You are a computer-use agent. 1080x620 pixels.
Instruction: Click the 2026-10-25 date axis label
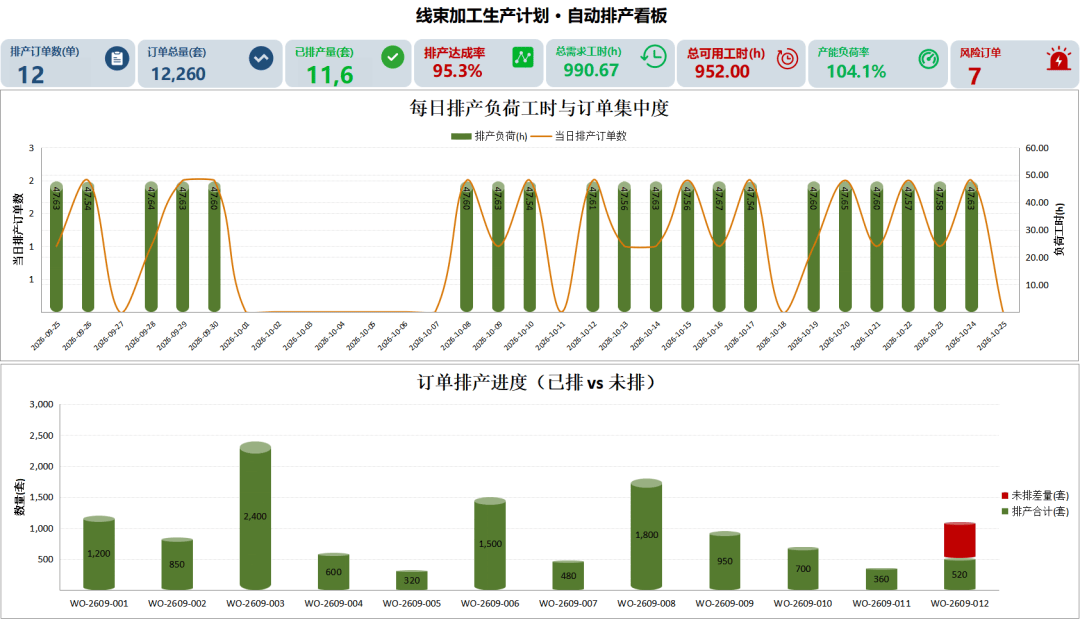pyautogui.click(x=992, y=336)
